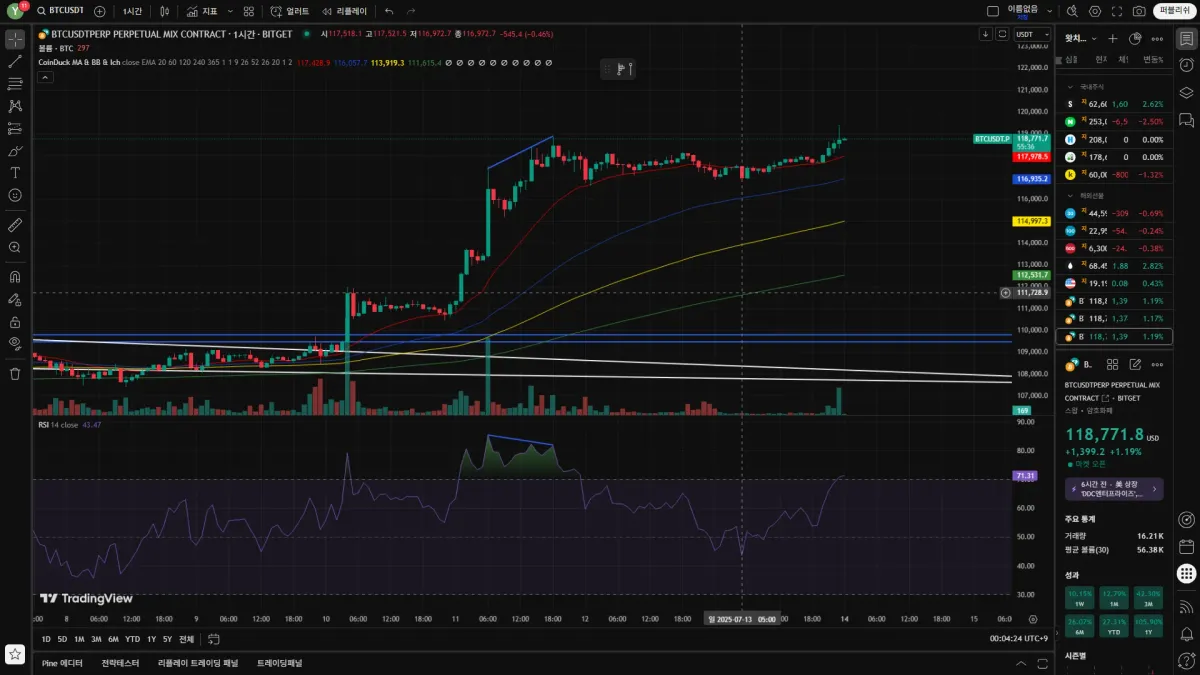This screenshot has height=675, width=1200.
Task: Select the zoom in tool
Action: point(15,247)
